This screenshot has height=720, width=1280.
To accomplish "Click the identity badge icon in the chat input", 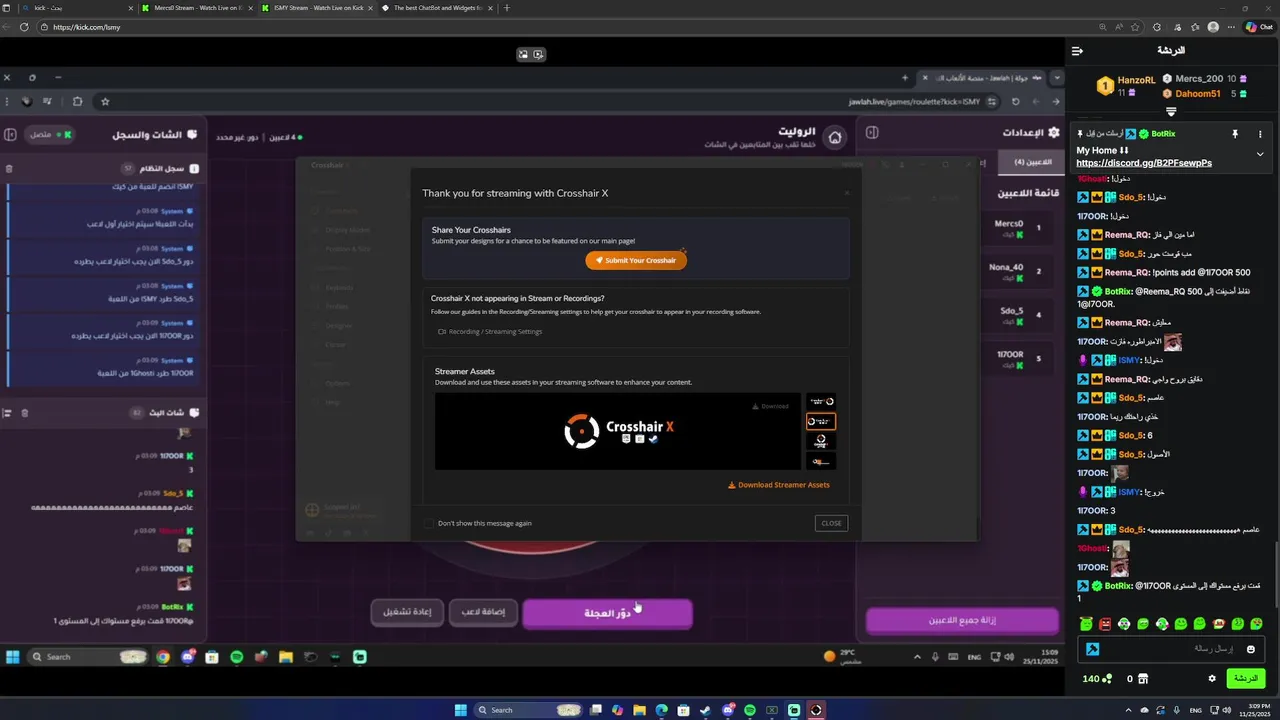I will tap(1092, 649).
